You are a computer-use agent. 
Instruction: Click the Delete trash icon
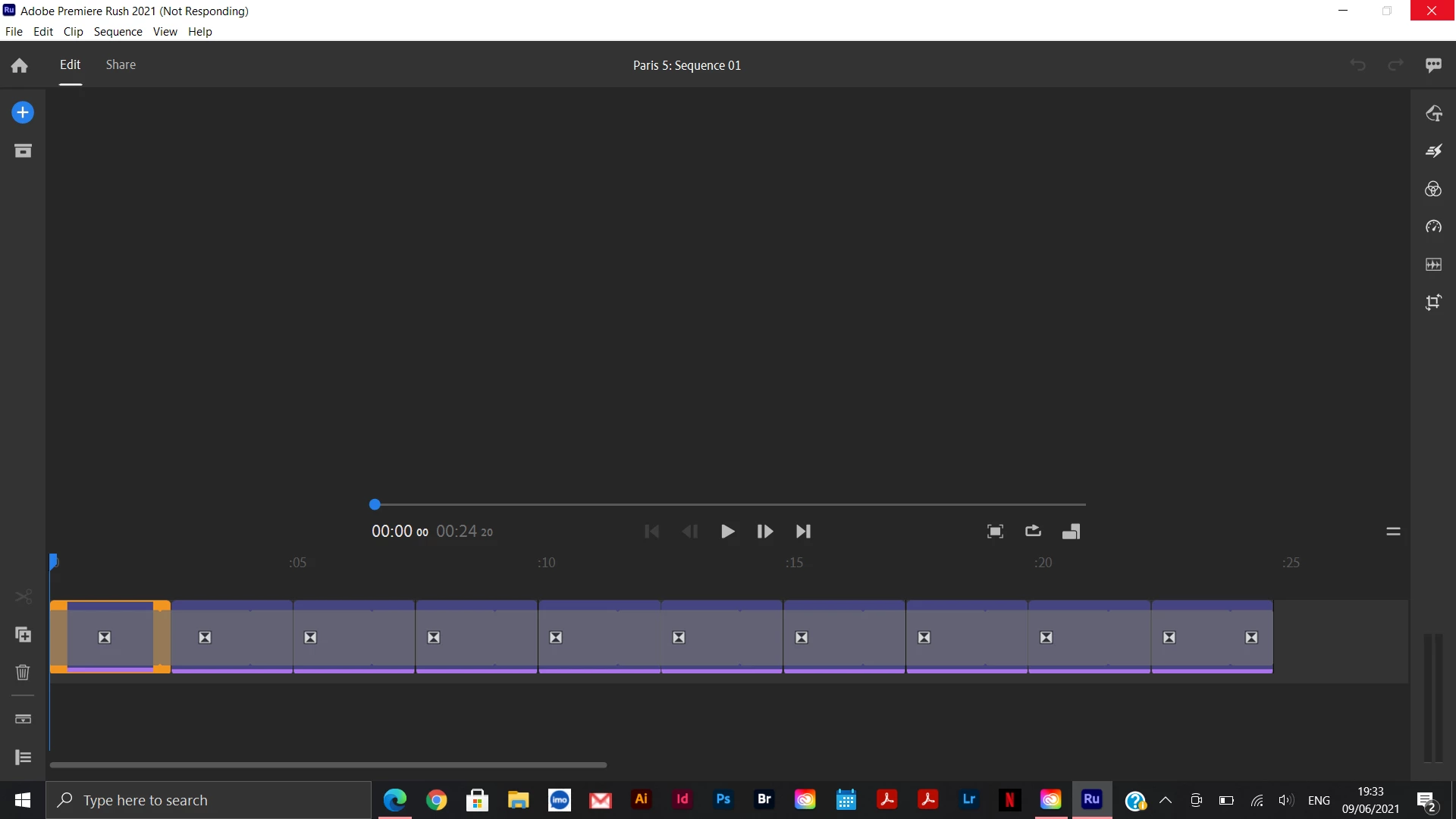[23, 673]
